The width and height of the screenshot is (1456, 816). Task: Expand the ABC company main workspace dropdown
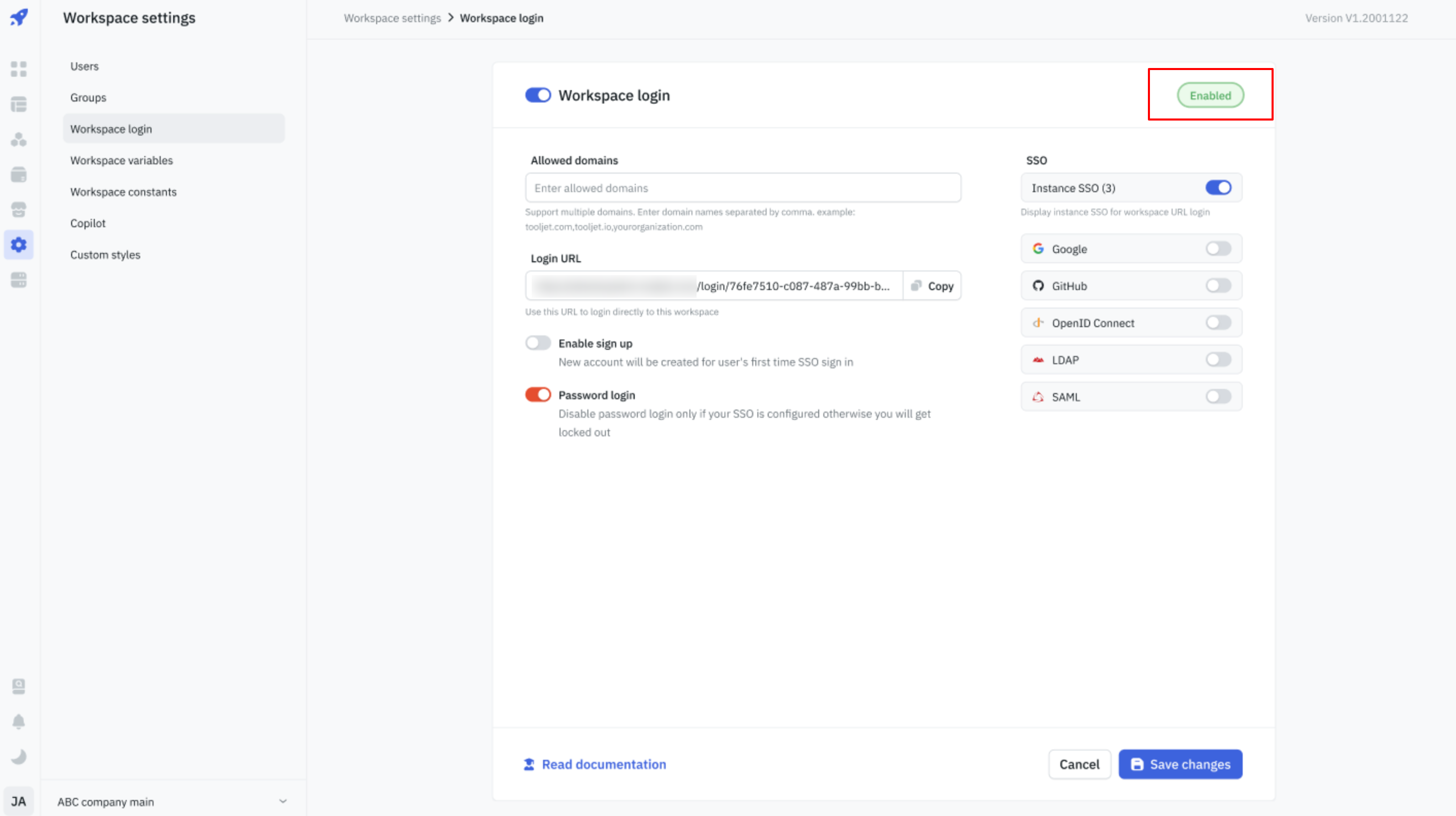[283, 801]
